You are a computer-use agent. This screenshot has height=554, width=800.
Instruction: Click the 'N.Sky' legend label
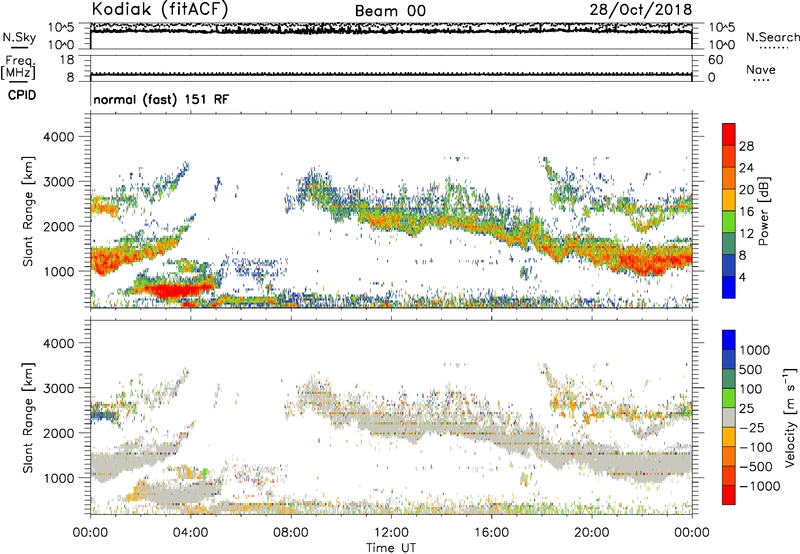coord(19,37)
